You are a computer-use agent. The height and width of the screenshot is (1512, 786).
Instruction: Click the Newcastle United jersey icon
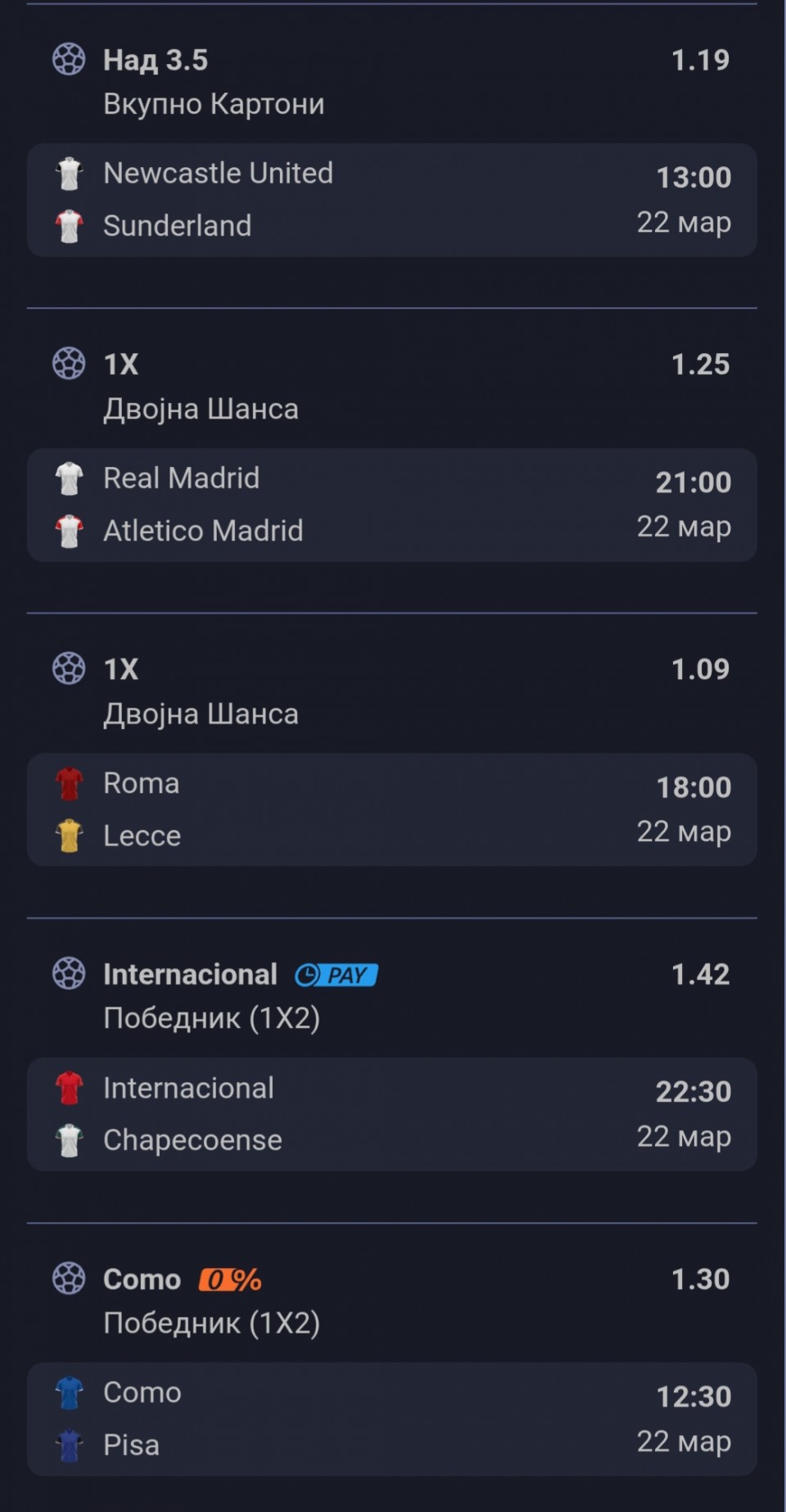point(70,174)
